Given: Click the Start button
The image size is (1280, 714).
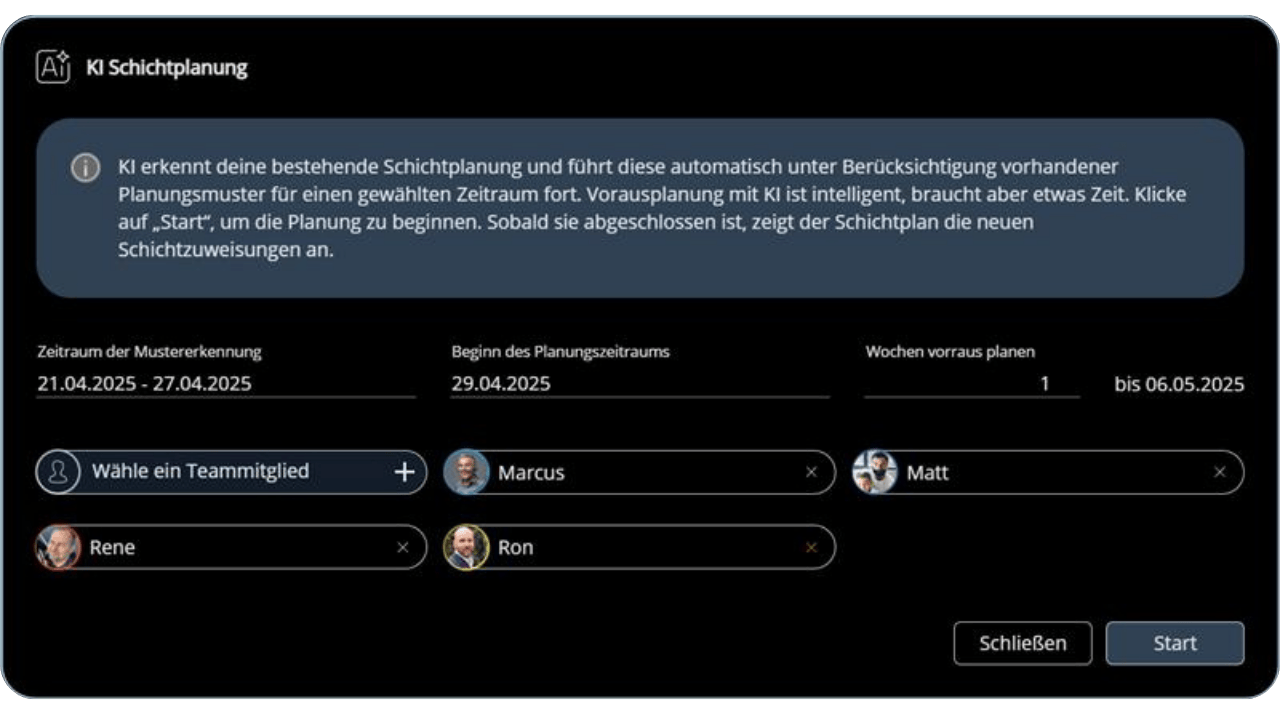Looking at the screenshot, I should coord(1175,643).
